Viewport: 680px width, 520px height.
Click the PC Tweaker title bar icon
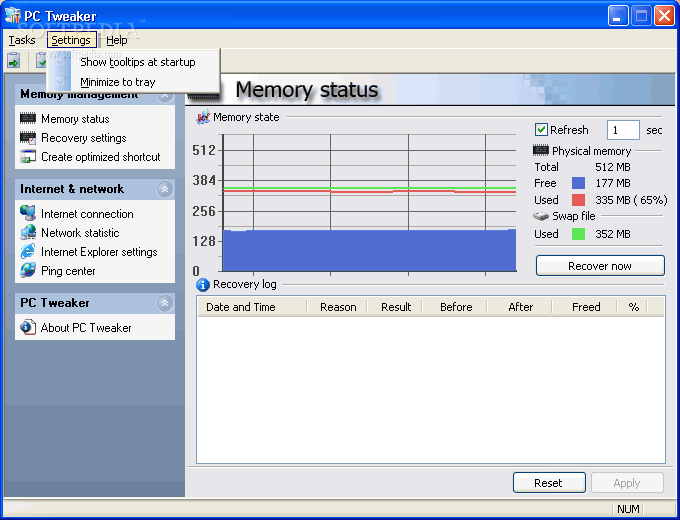[13, 16]
